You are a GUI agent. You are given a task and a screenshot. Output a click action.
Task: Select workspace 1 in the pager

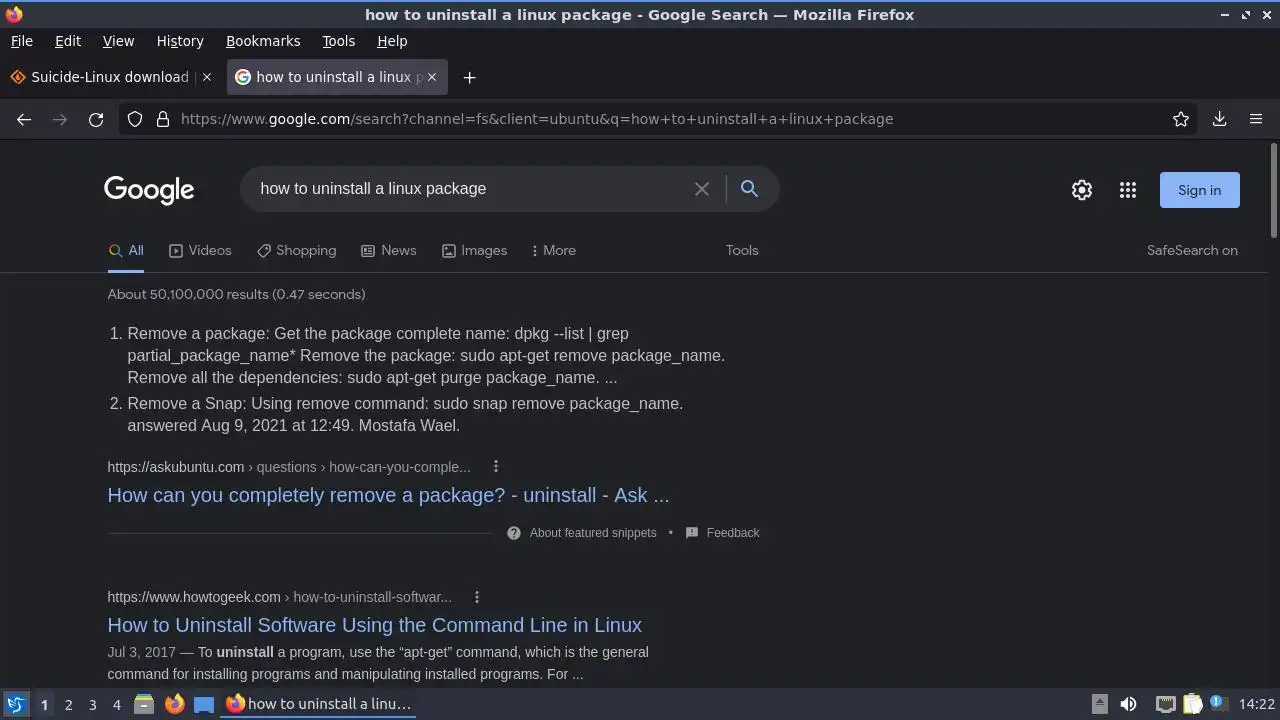(x=44, y=705)
